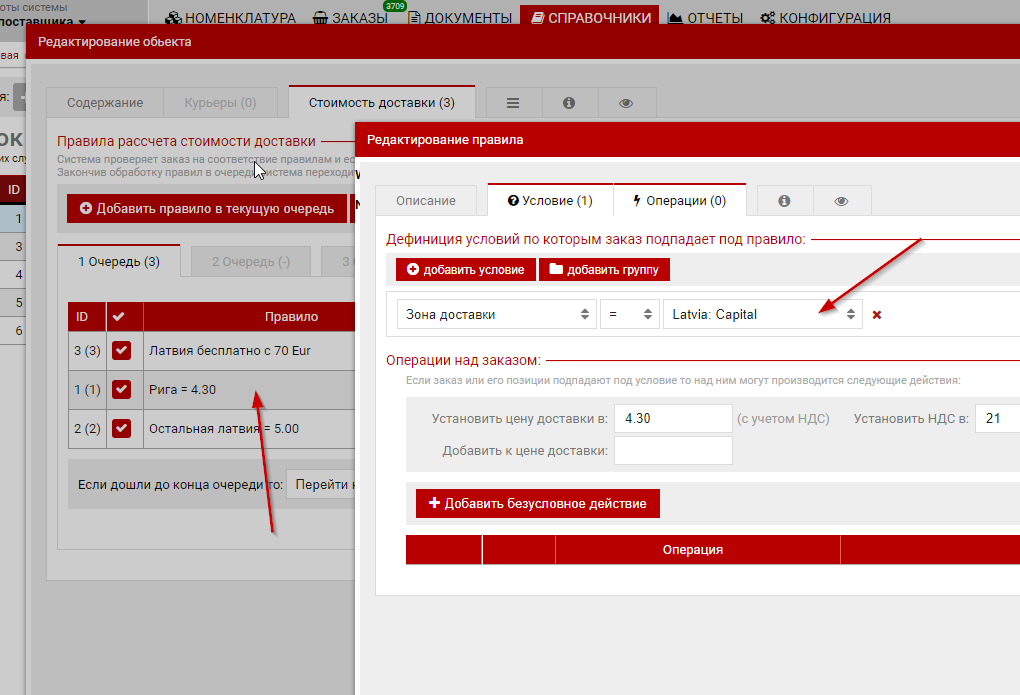Open Конфигурация in top menu

click(825, 18)
